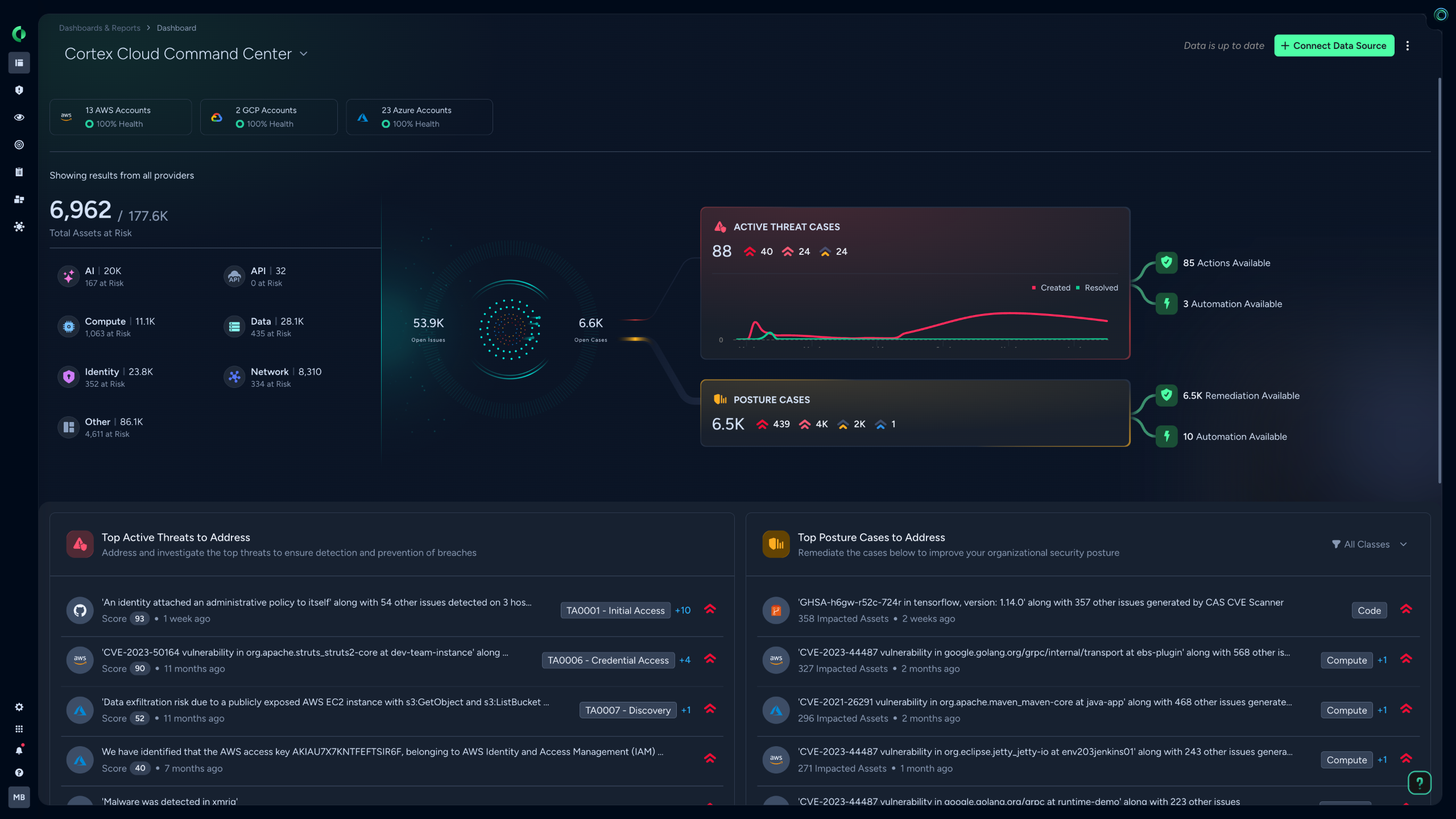Open the target icon in left sidebar
This screenshot has width=1456, height=819.
pos(19,144)
